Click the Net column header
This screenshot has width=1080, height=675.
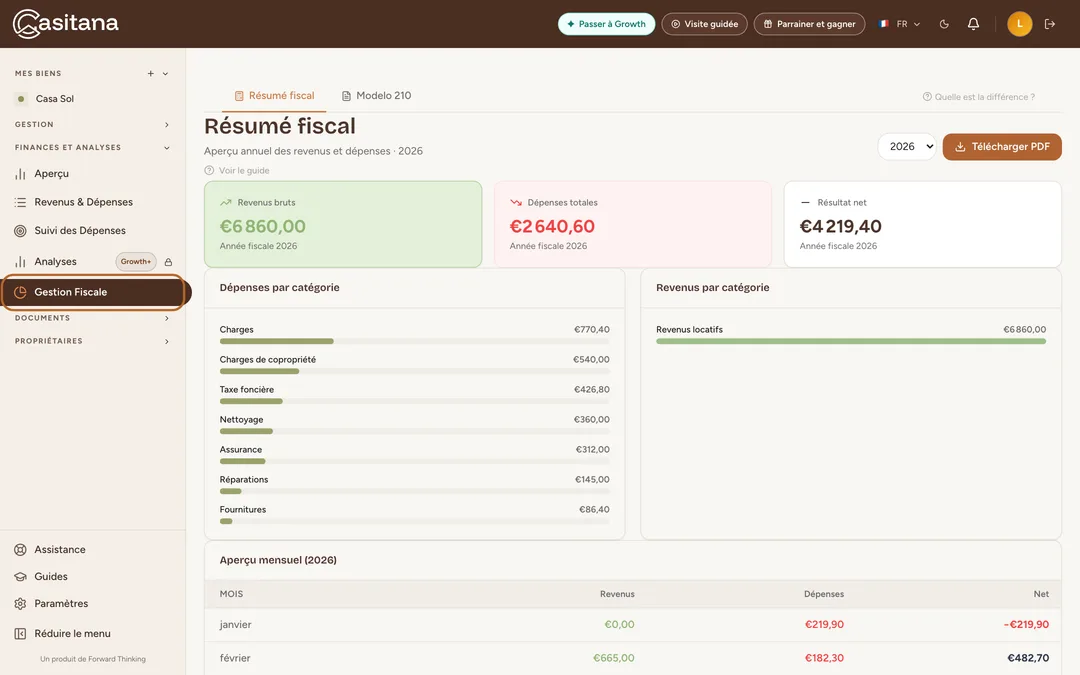(1041, 594)
